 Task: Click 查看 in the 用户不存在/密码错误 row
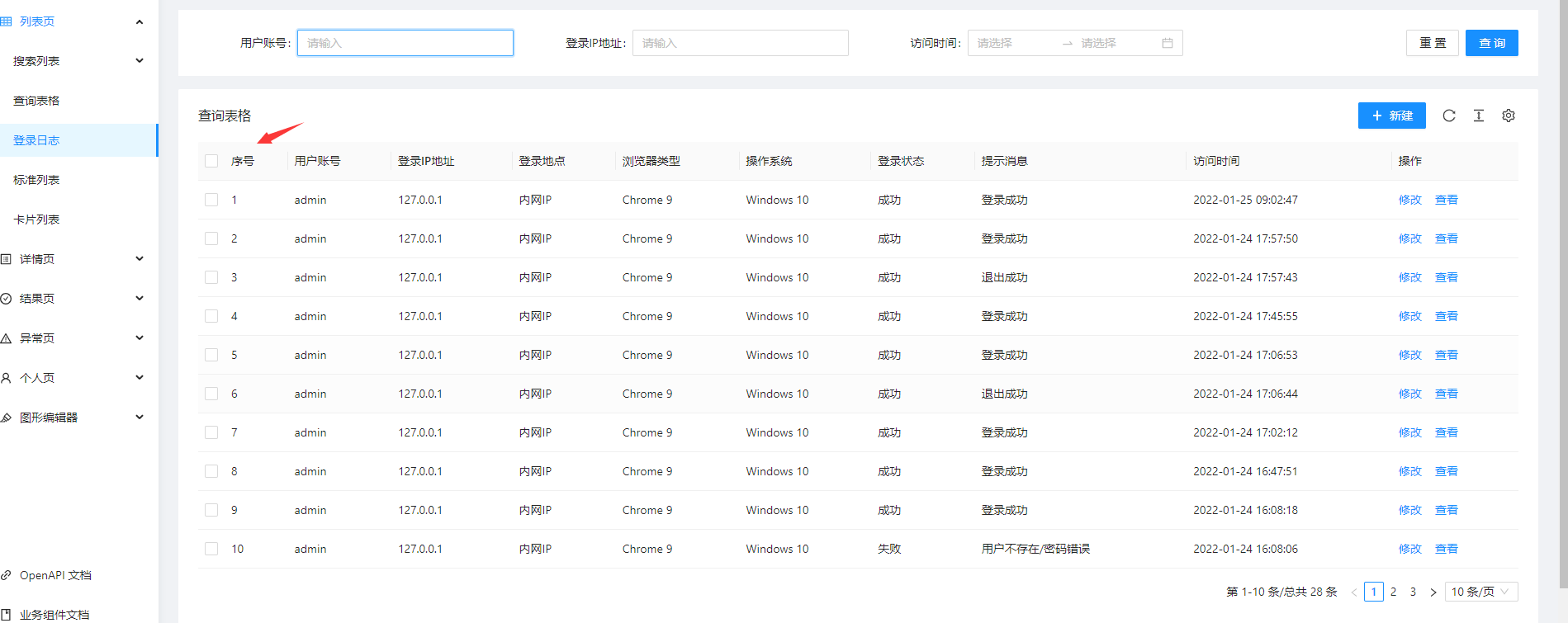[1447, 549]
